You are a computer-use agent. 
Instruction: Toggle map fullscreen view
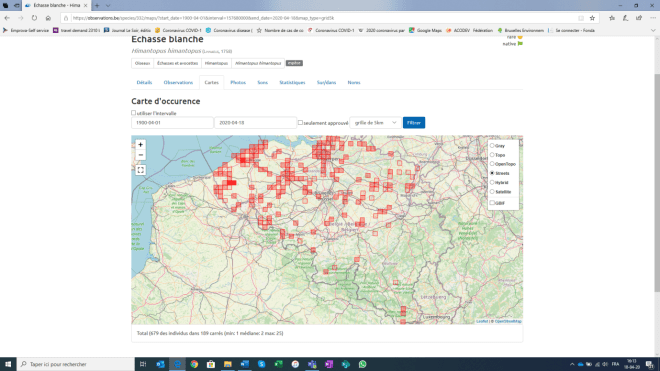(x=141, y=170)
